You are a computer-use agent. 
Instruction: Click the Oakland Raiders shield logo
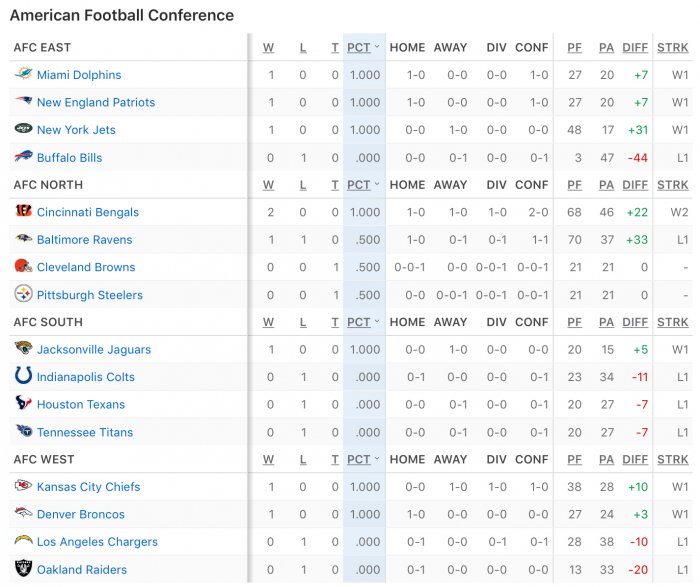tap(23, 568)
